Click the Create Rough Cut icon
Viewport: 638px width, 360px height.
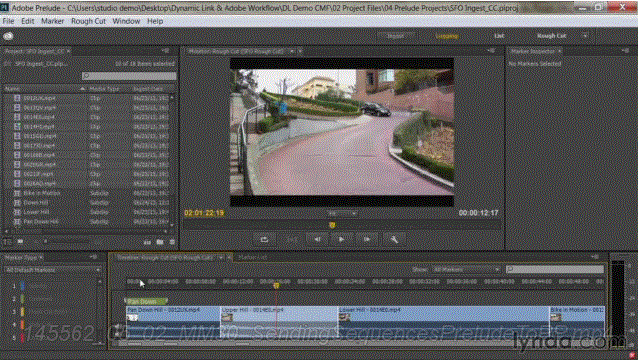coord(147,242)
